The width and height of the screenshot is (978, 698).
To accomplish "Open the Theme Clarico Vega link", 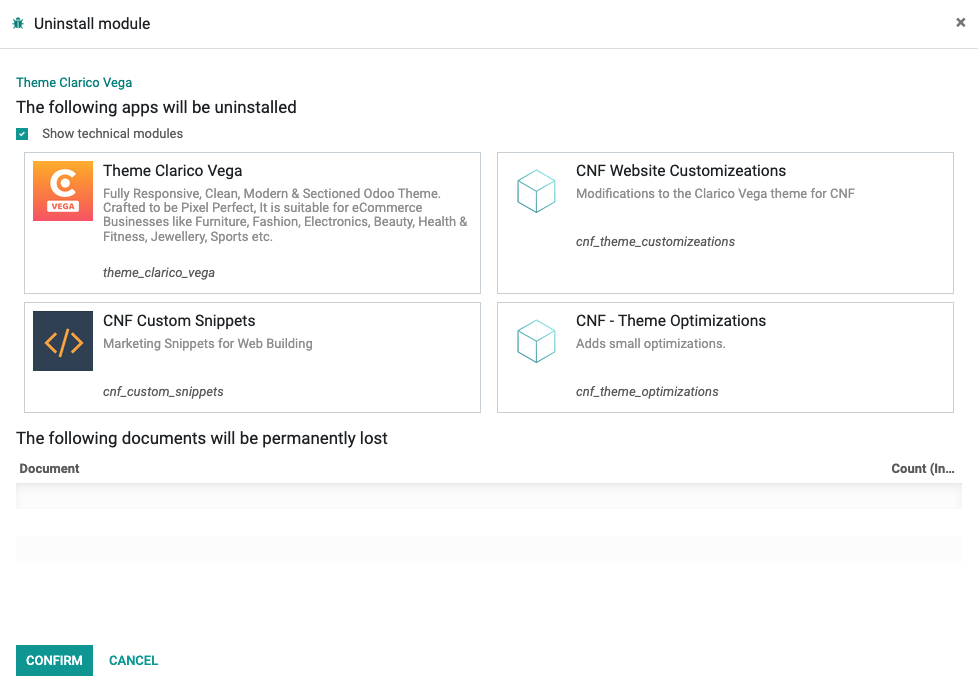I will 74,82.
